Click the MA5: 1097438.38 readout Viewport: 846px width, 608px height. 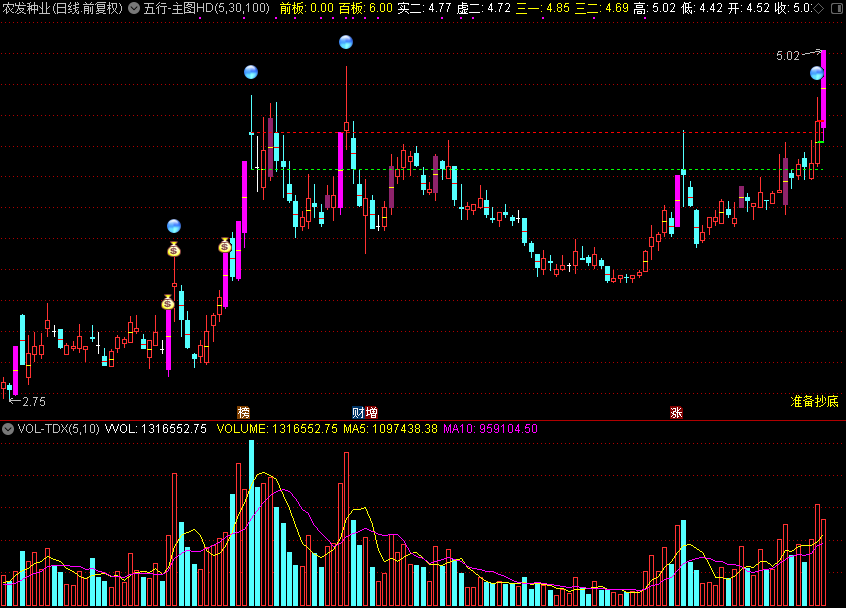390,429
